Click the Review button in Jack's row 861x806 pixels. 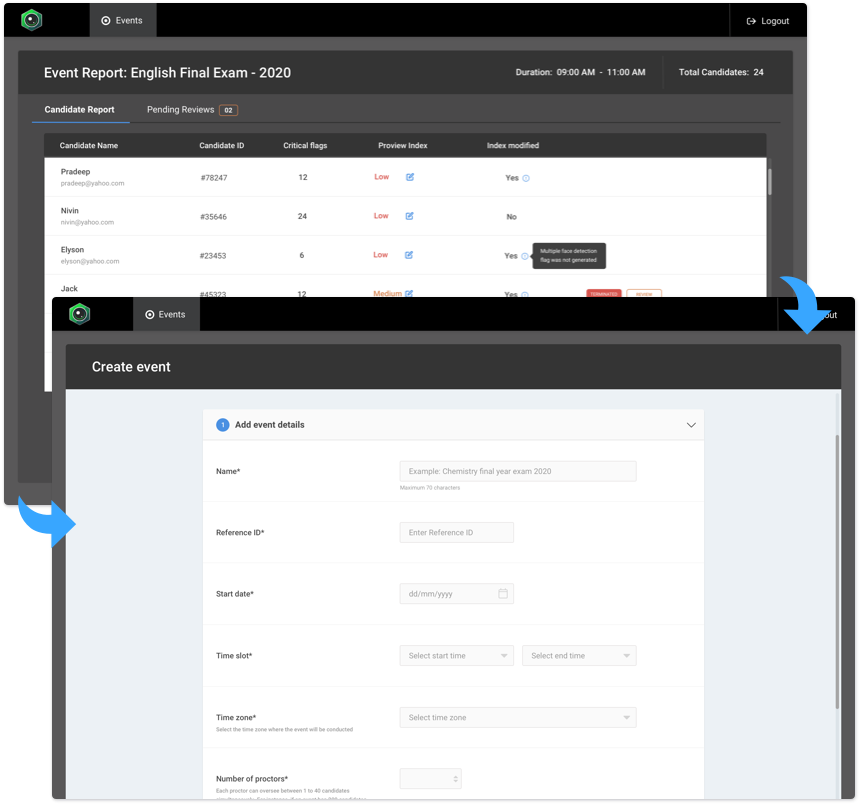tap(644, 293)
